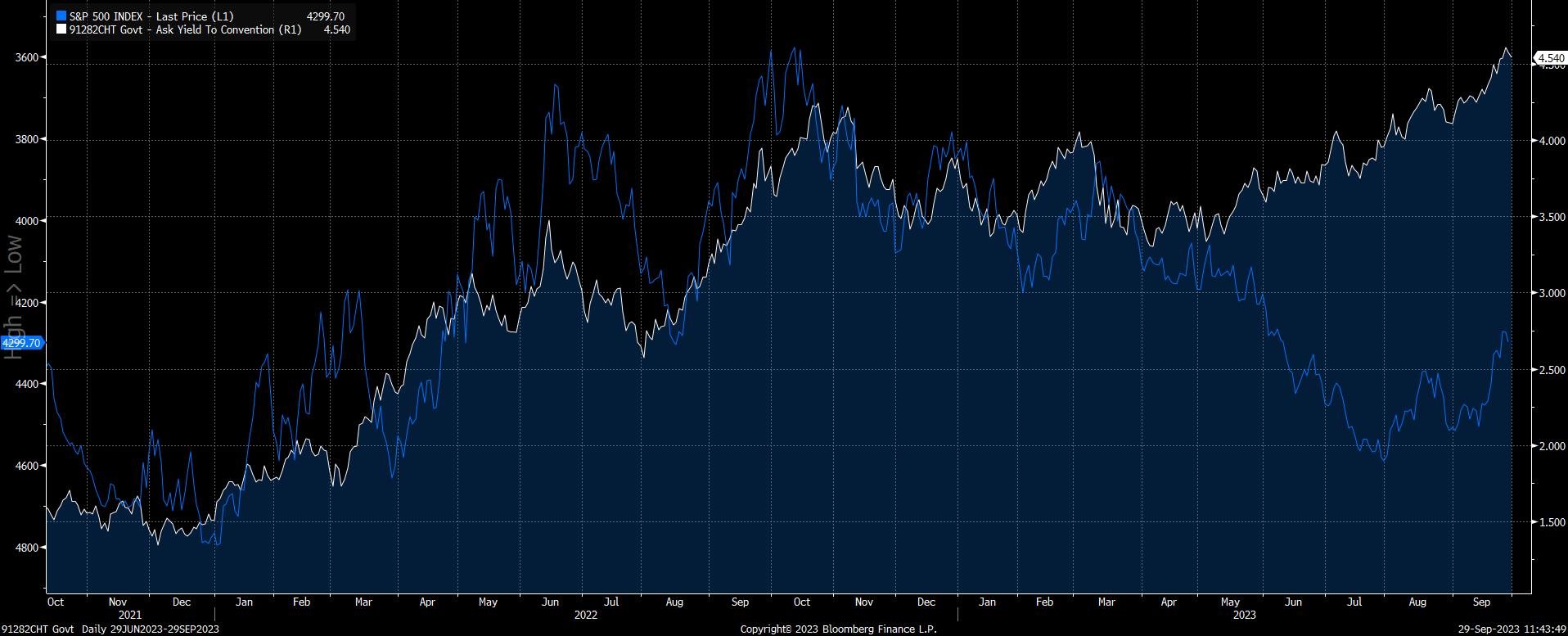
Task: Click the white 4.540 yield flag on the right axis
Action: click(x=1551, y=58)
